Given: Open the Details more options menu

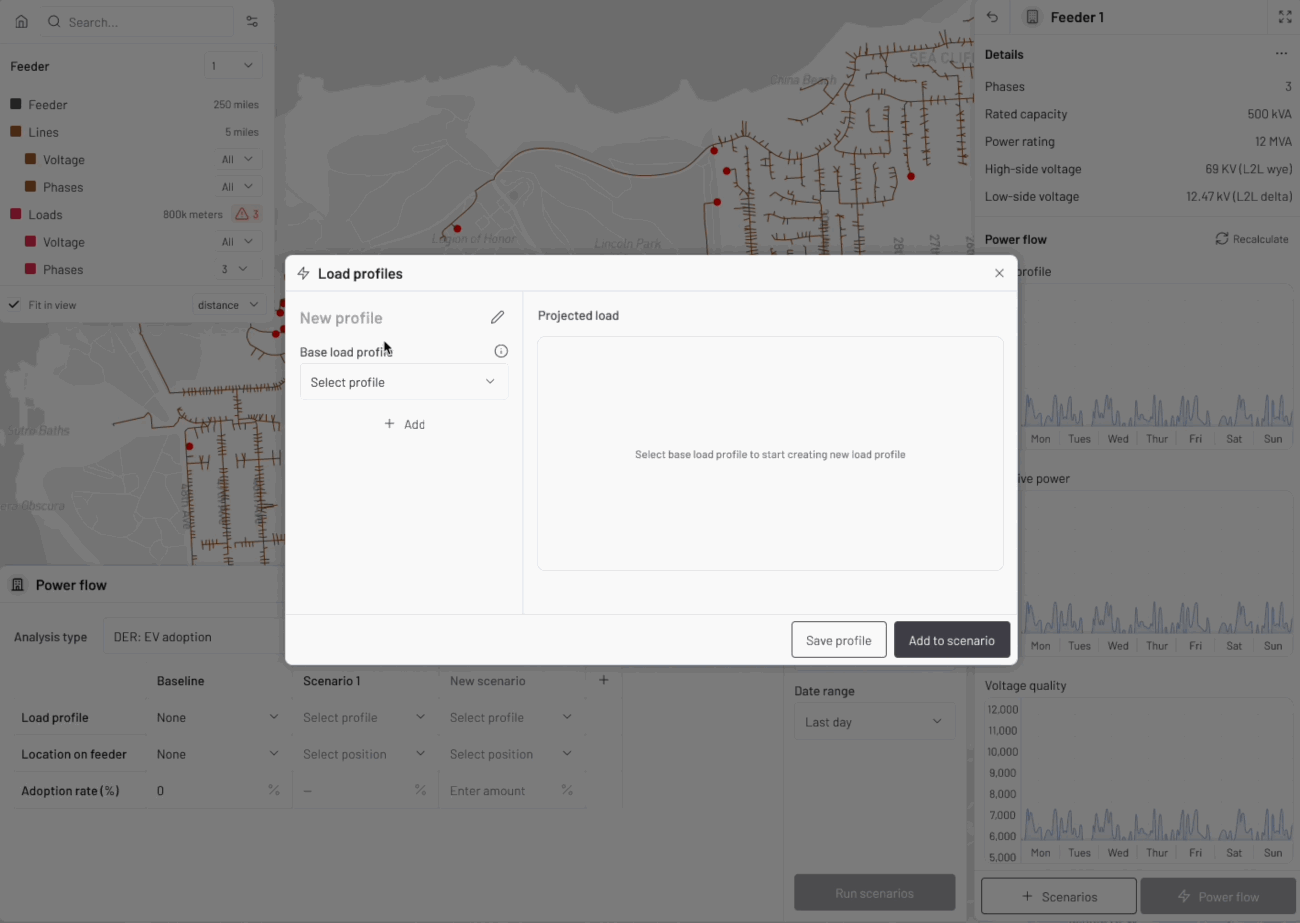Looking at the screenshot, I should click(x=1281, y=54).
